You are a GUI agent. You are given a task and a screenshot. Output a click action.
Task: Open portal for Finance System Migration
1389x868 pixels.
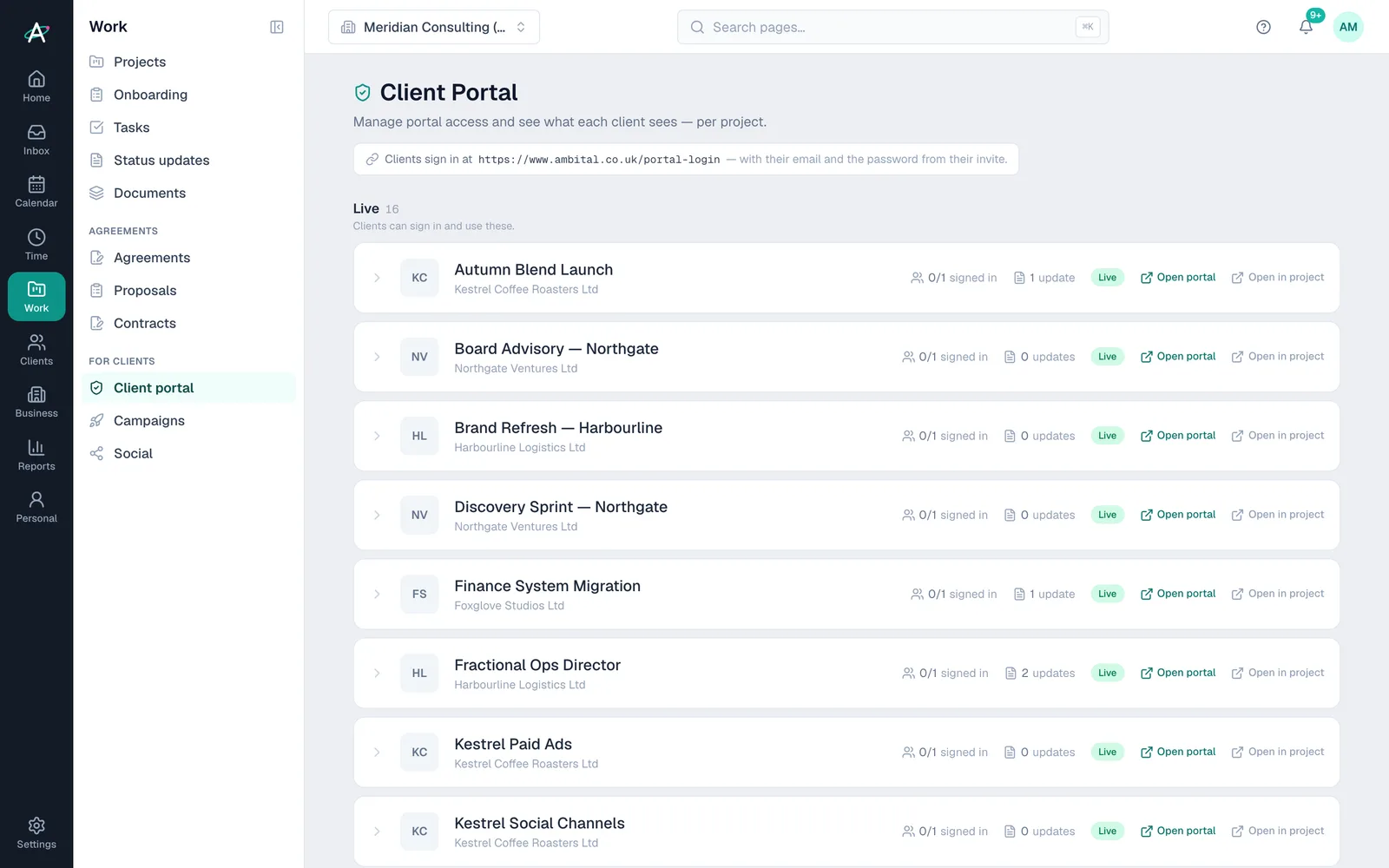tap(1178, 594)
